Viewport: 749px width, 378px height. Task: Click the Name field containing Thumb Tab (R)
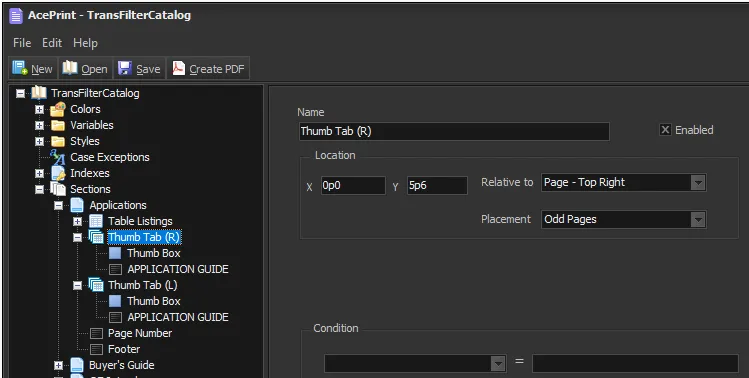point(454,131)
